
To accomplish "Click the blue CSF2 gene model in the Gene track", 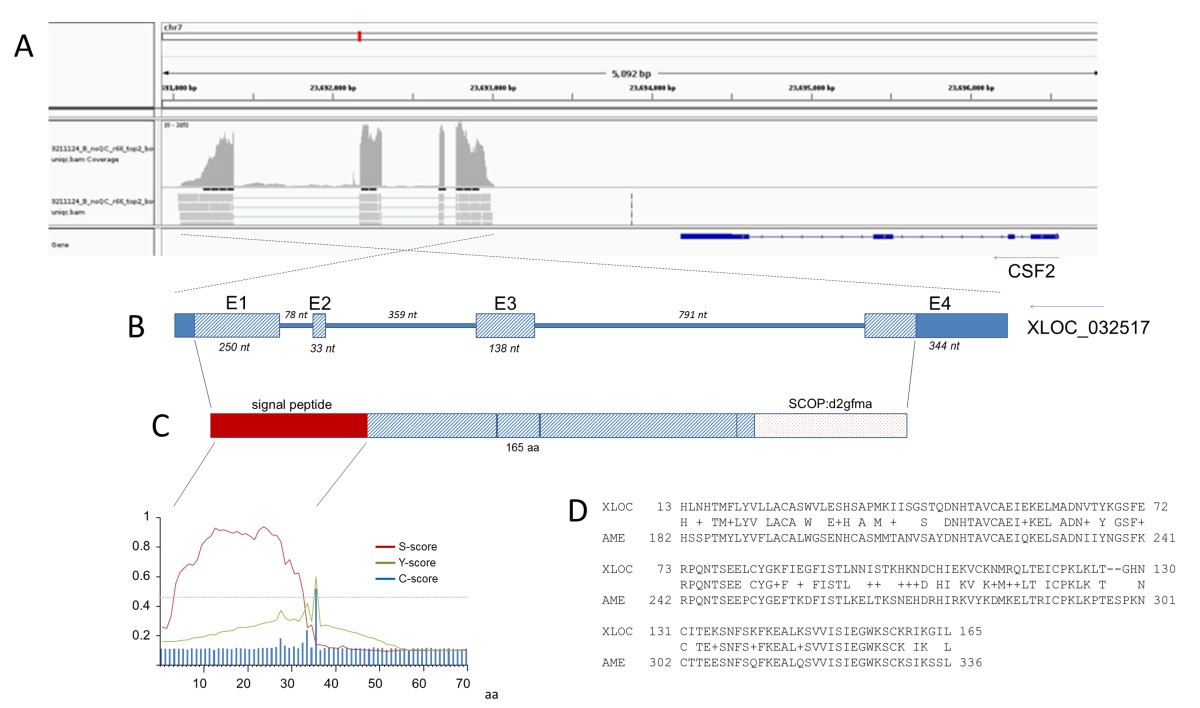I will [869, 236].
